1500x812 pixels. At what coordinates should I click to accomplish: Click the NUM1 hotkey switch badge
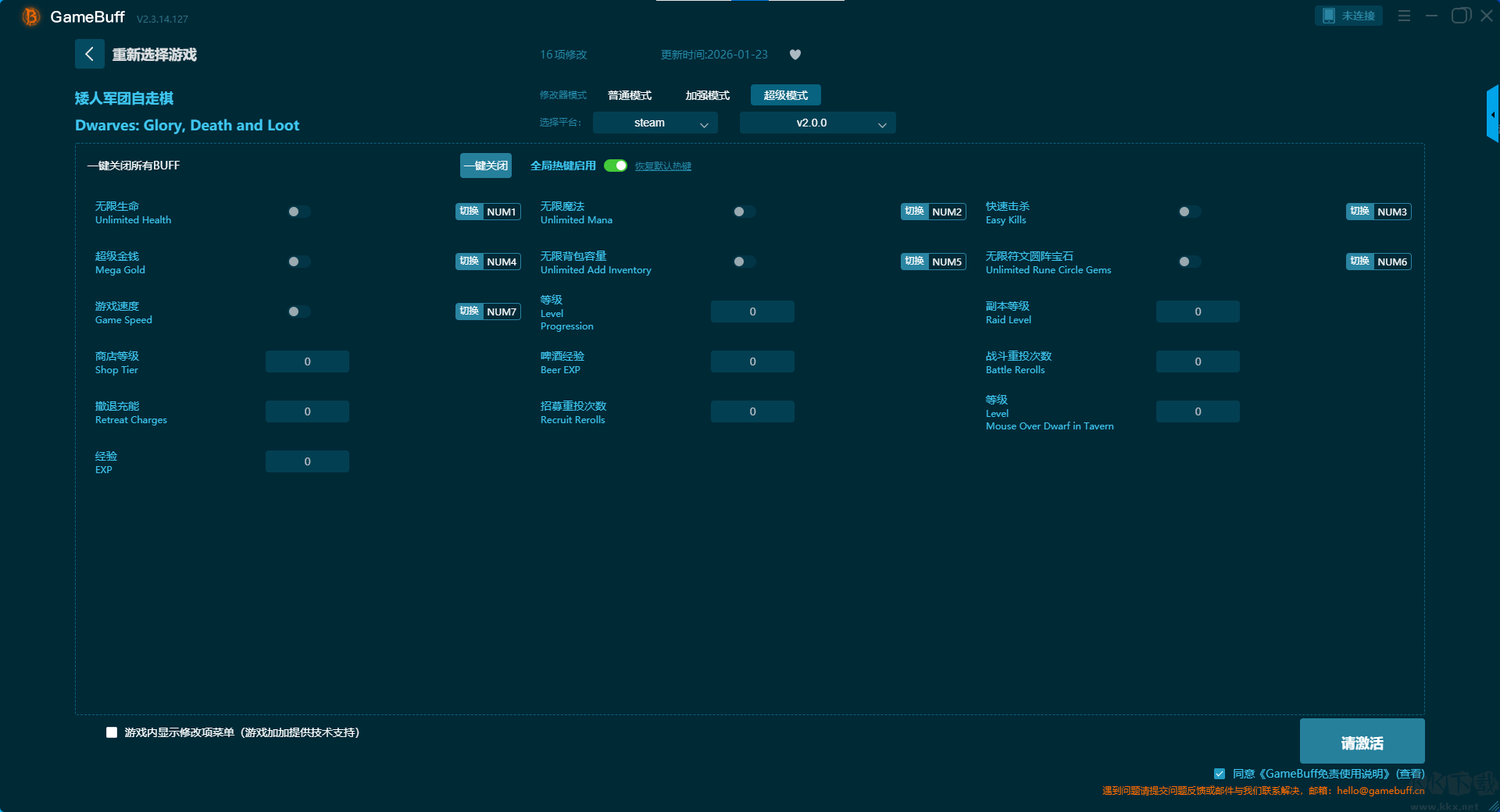488,212
